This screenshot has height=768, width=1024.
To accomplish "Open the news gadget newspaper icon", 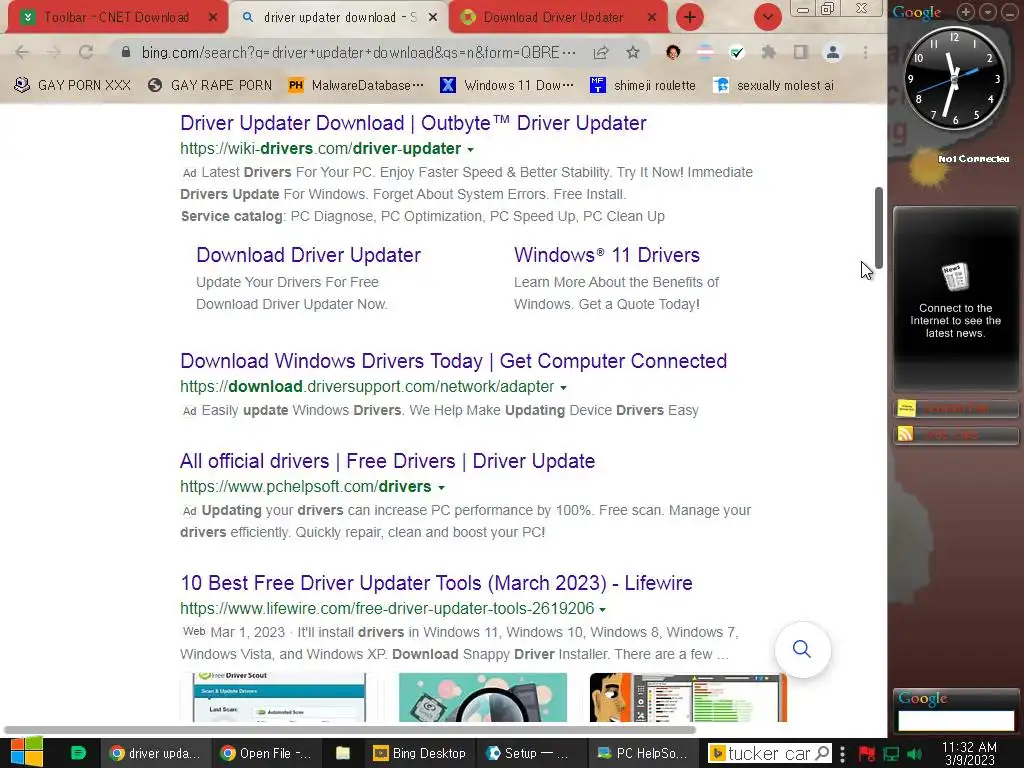I will [x=955, y=278].
